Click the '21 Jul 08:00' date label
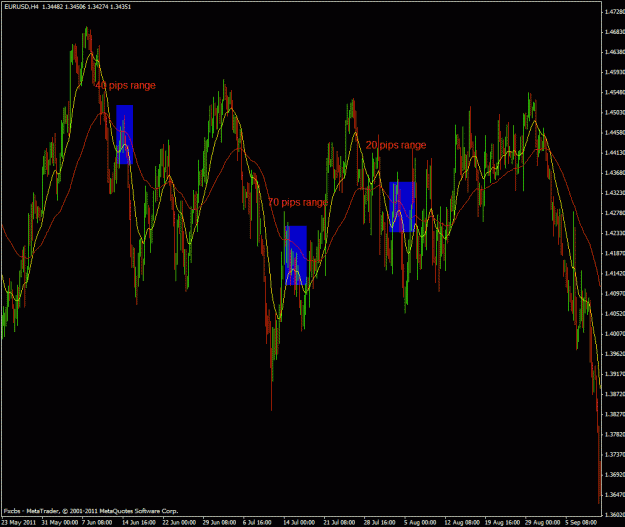The height and width of the screenshot is (527, 625). (x=339, y=522)
